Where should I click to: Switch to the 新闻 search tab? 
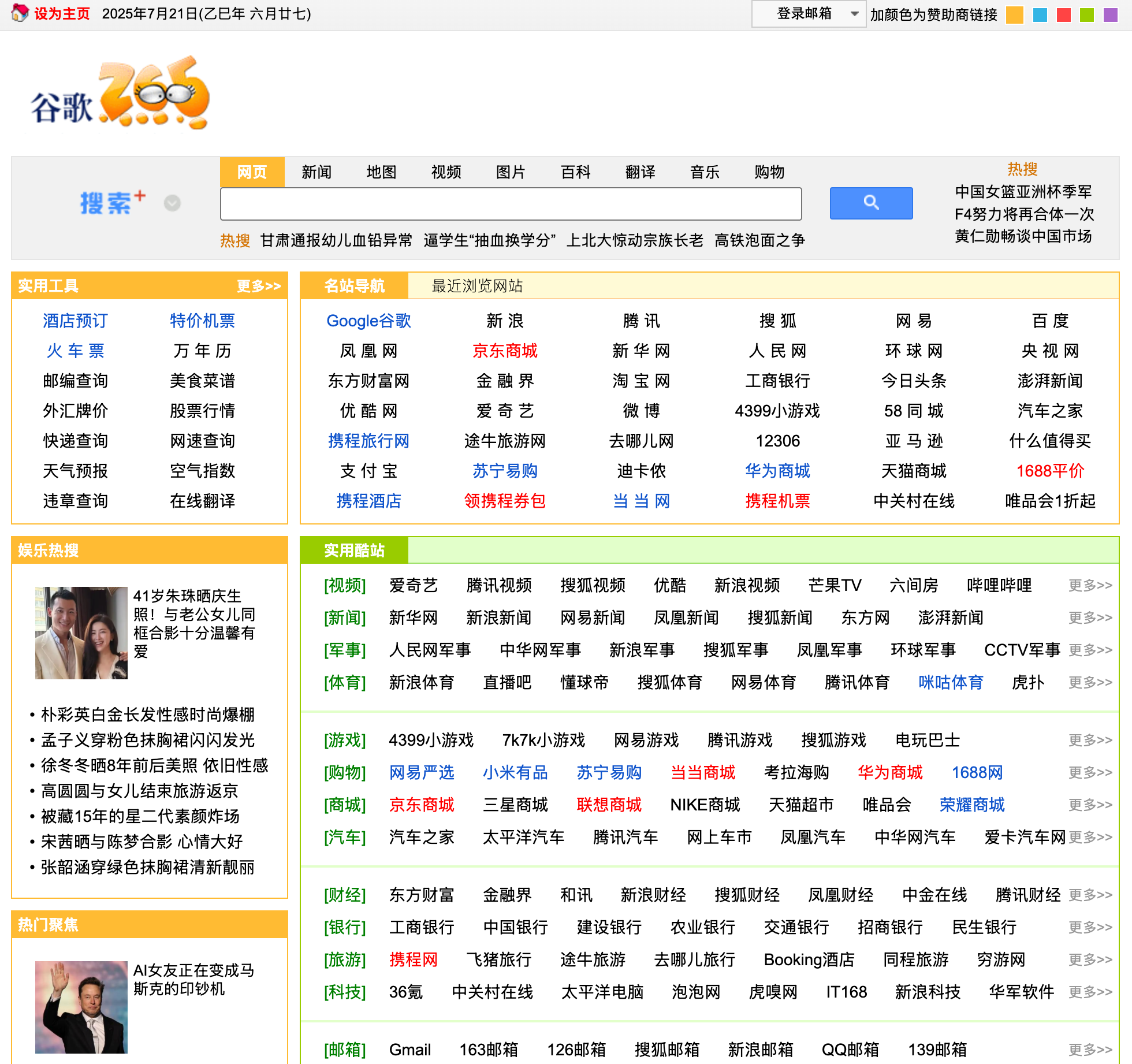pyautogui.click(x=316, y=172)
